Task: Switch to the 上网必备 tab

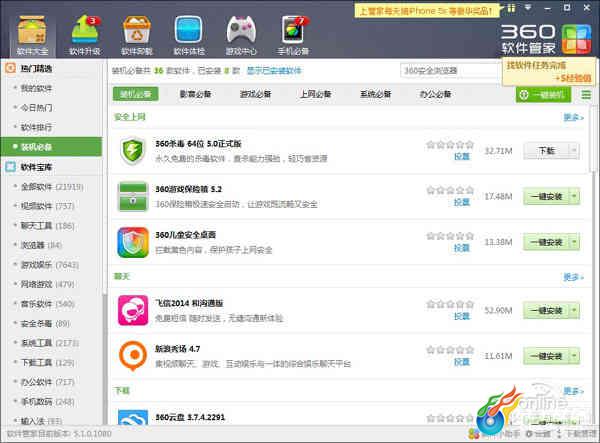Action: click(x=315, y=94)
